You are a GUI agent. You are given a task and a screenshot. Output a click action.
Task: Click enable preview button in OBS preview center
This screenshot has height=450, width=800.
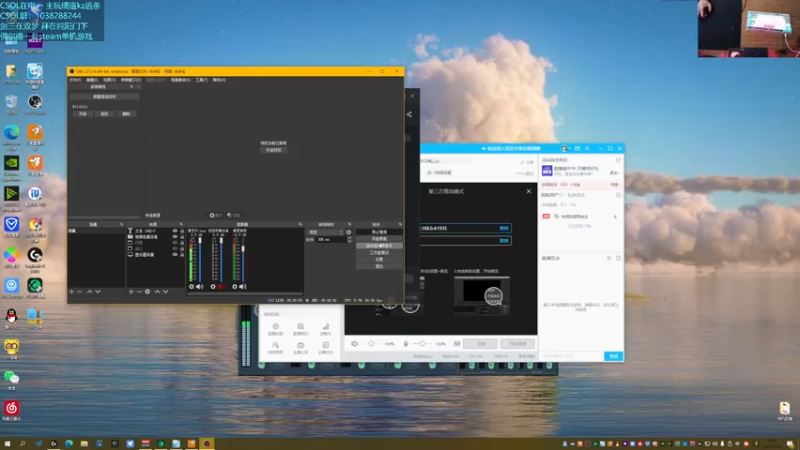(x=273, y=151)
